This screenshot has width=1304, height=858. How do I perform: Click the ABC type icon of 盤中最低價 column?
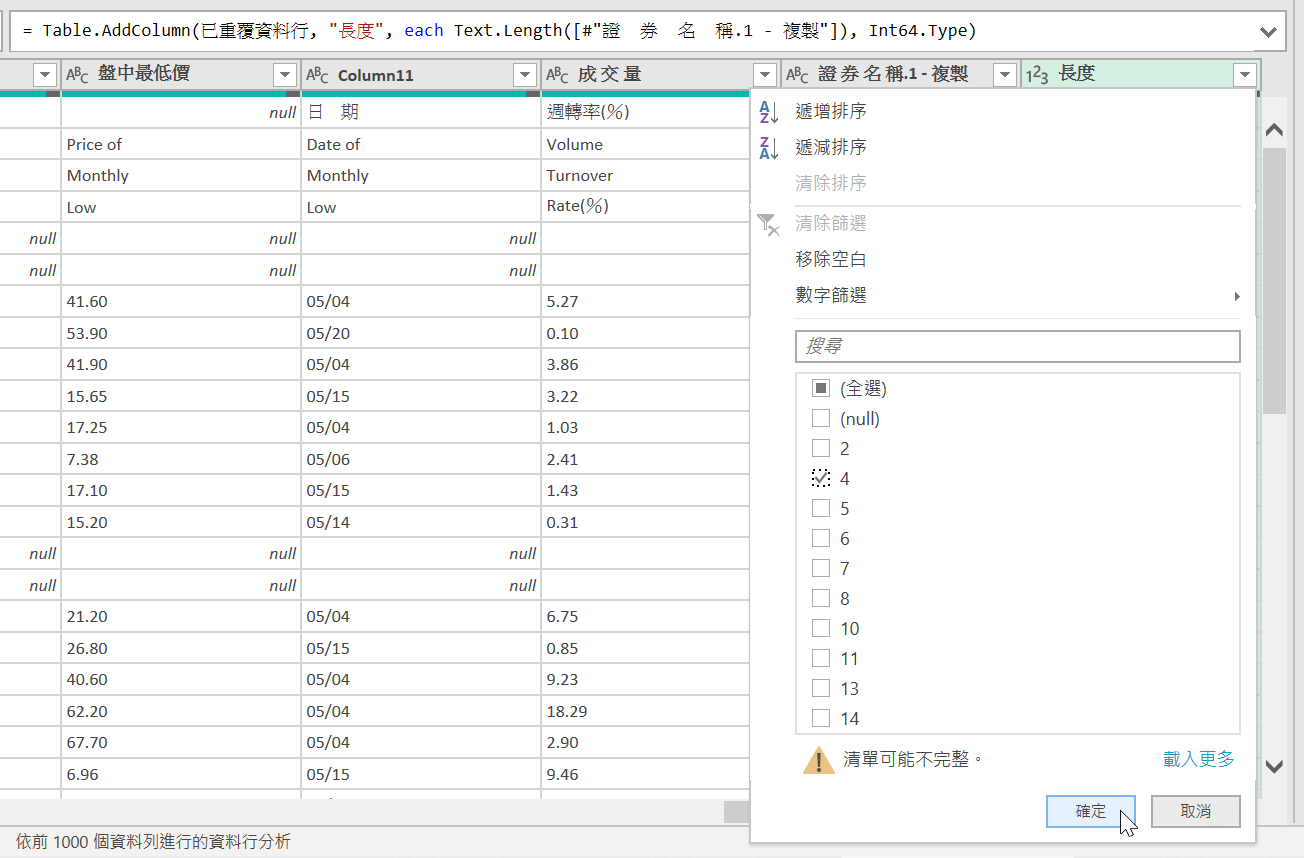78,74
